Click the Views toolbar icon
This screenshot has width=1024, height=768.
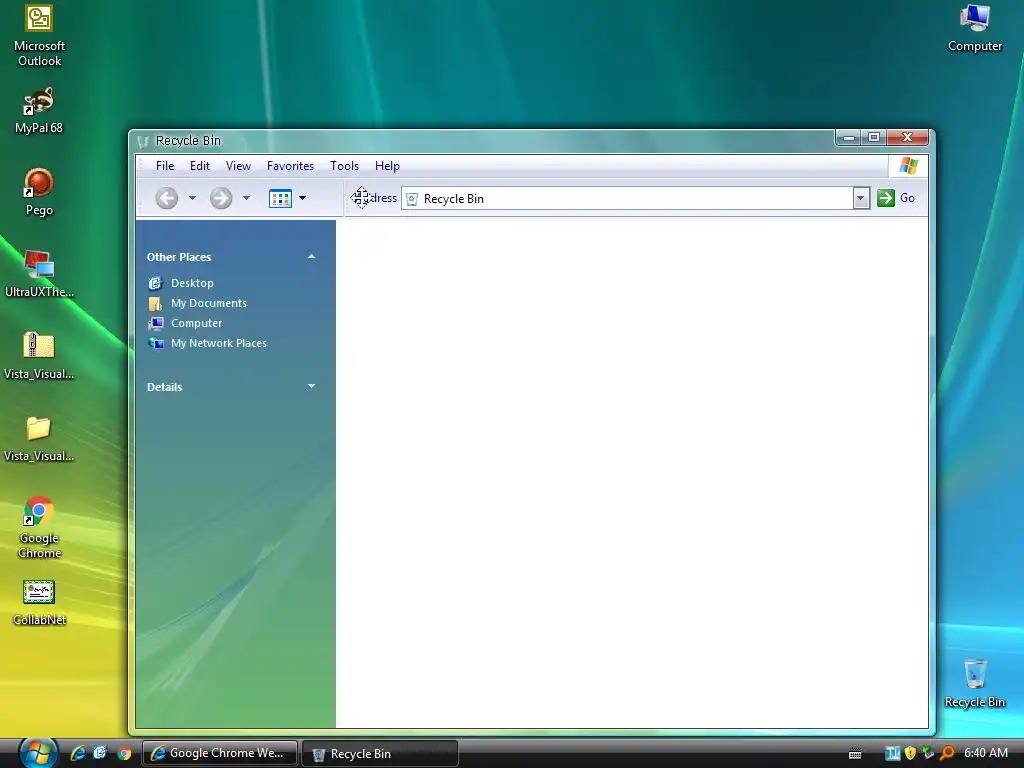tap(280, 198)
